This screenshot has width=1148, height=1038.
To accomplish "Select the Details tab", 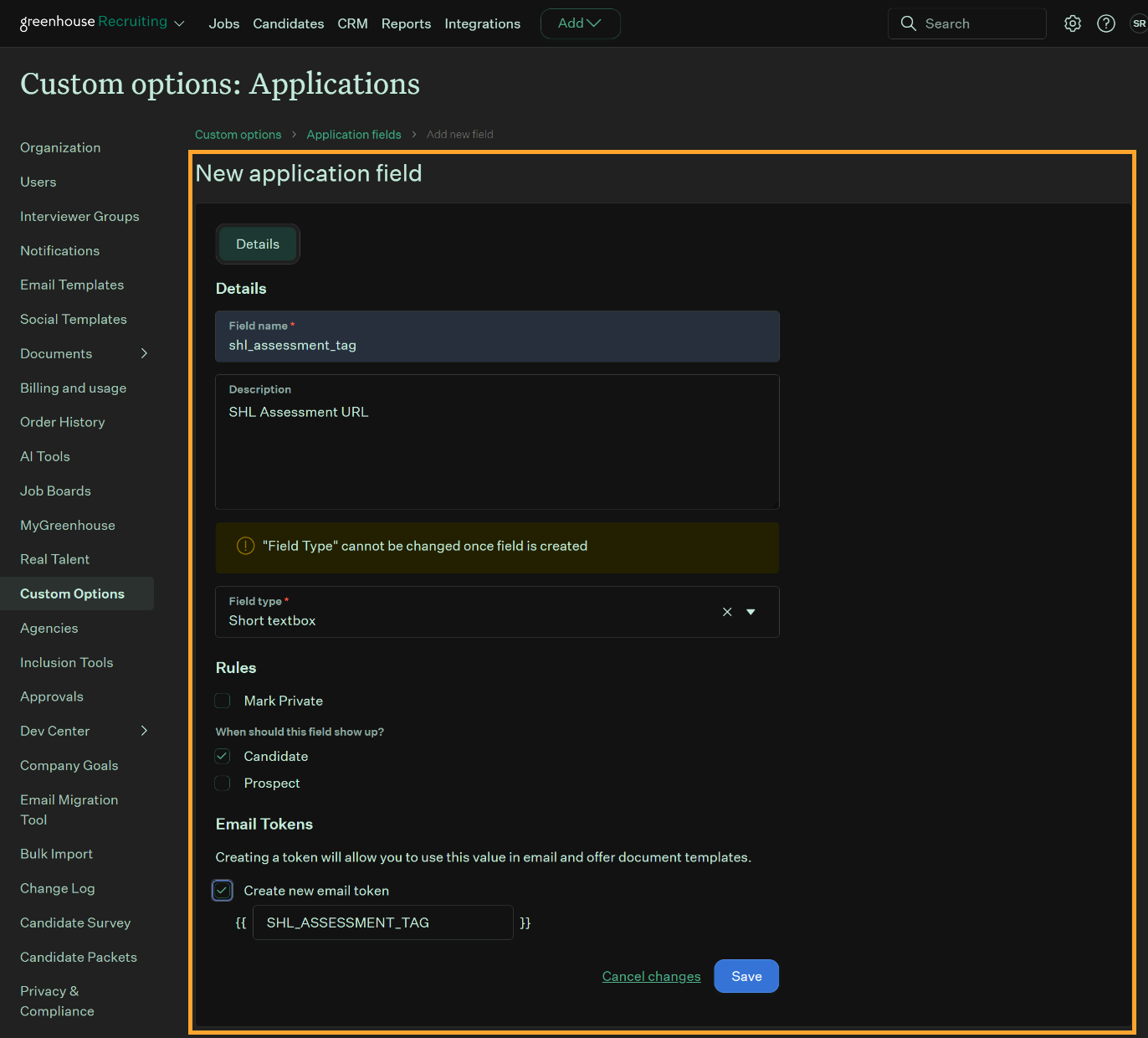I will [x=258, y=244].
